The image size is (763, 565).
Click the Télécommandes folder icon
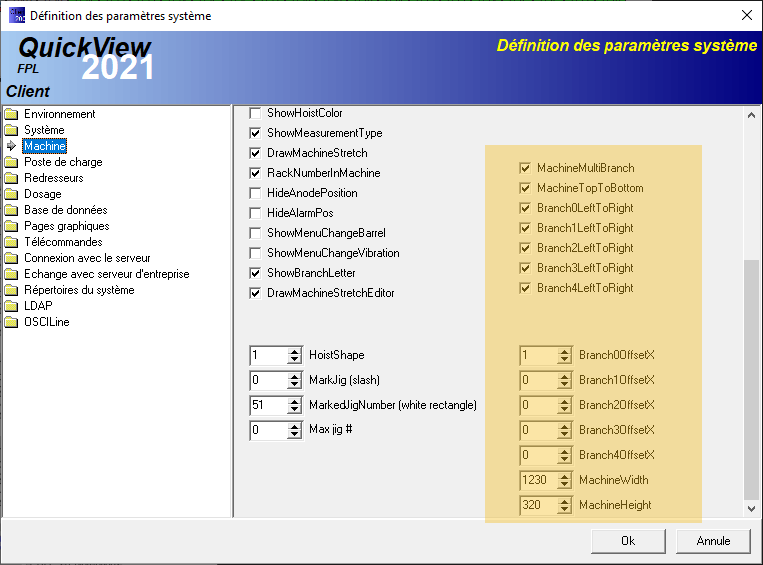point(11,242)
